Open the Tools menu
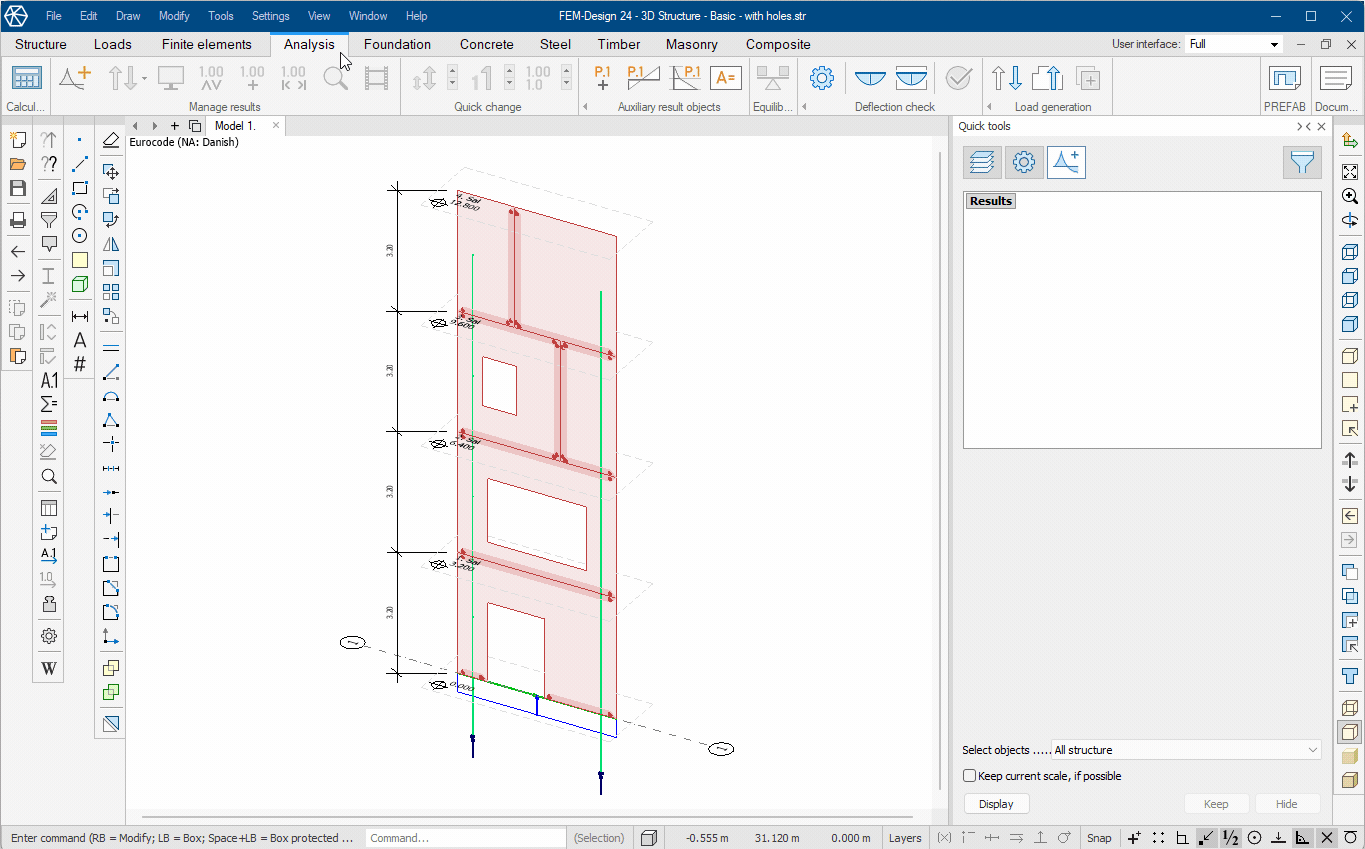Viewport: 1365px width, 849px height. 221,16
